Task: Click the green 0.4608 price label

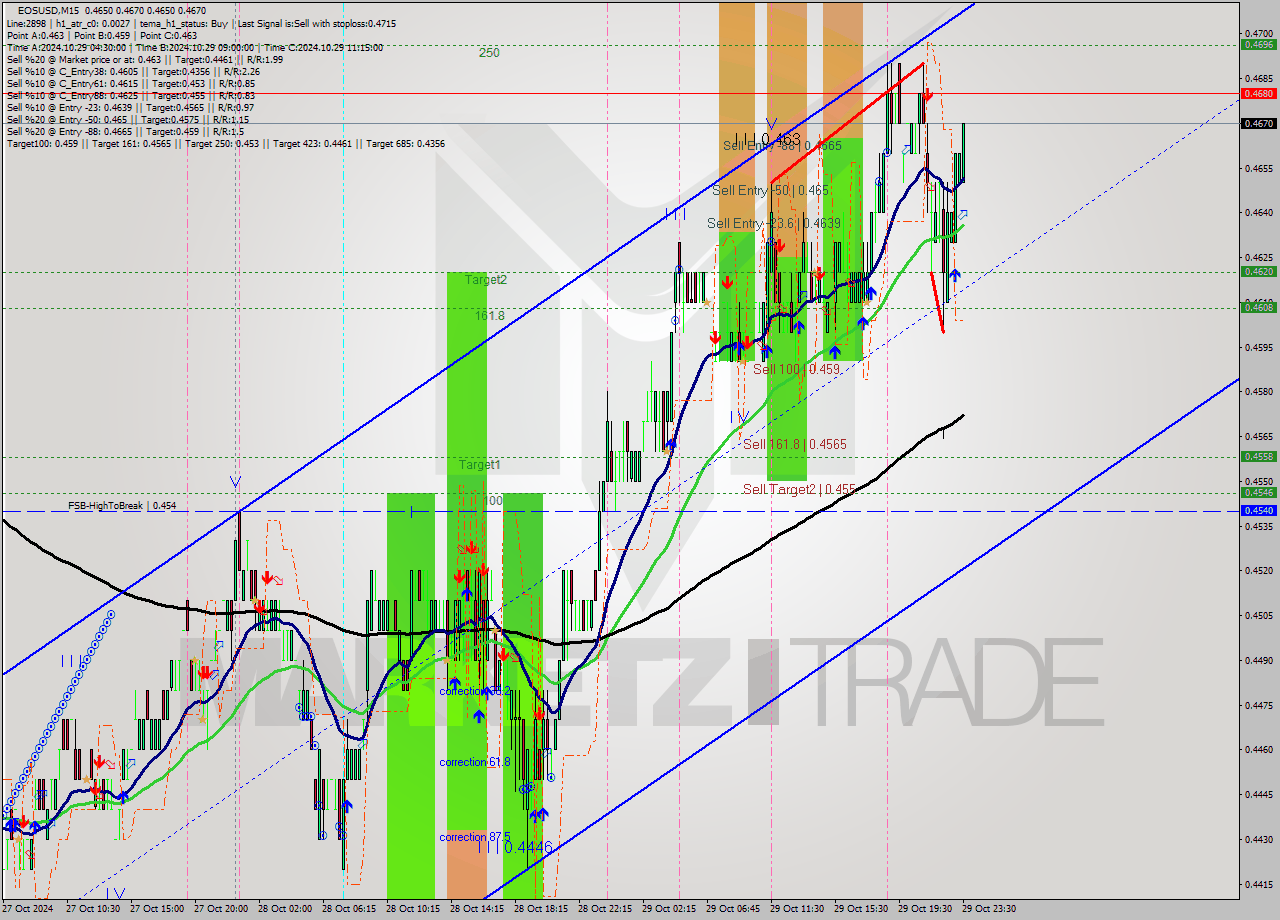Action: click(x=1258, y=307)
